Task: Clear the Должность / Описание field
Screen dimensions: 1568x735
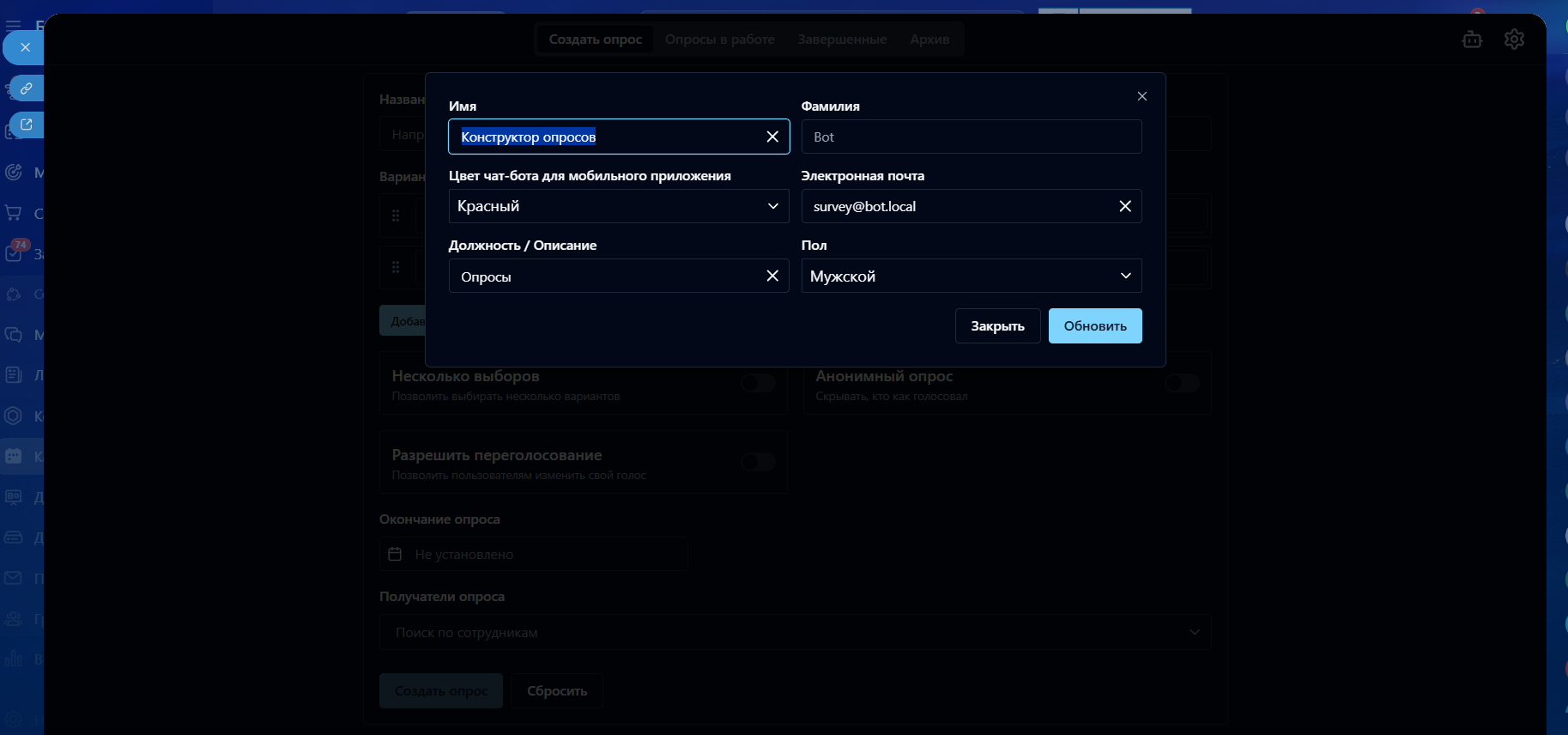Action: tap(772, 276)
